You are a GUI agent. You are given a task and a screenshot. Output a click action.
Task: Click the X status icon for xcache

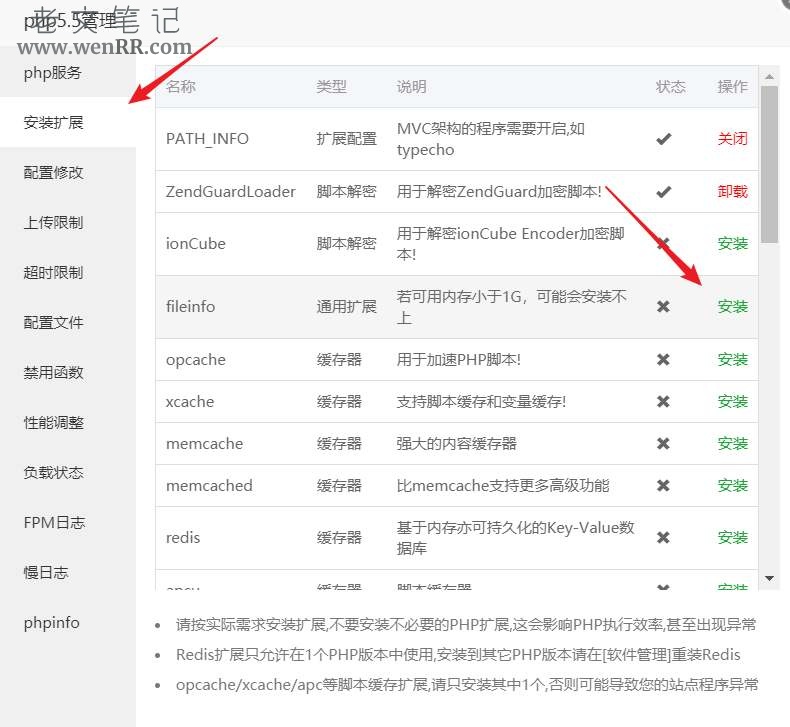pos(663,402)
